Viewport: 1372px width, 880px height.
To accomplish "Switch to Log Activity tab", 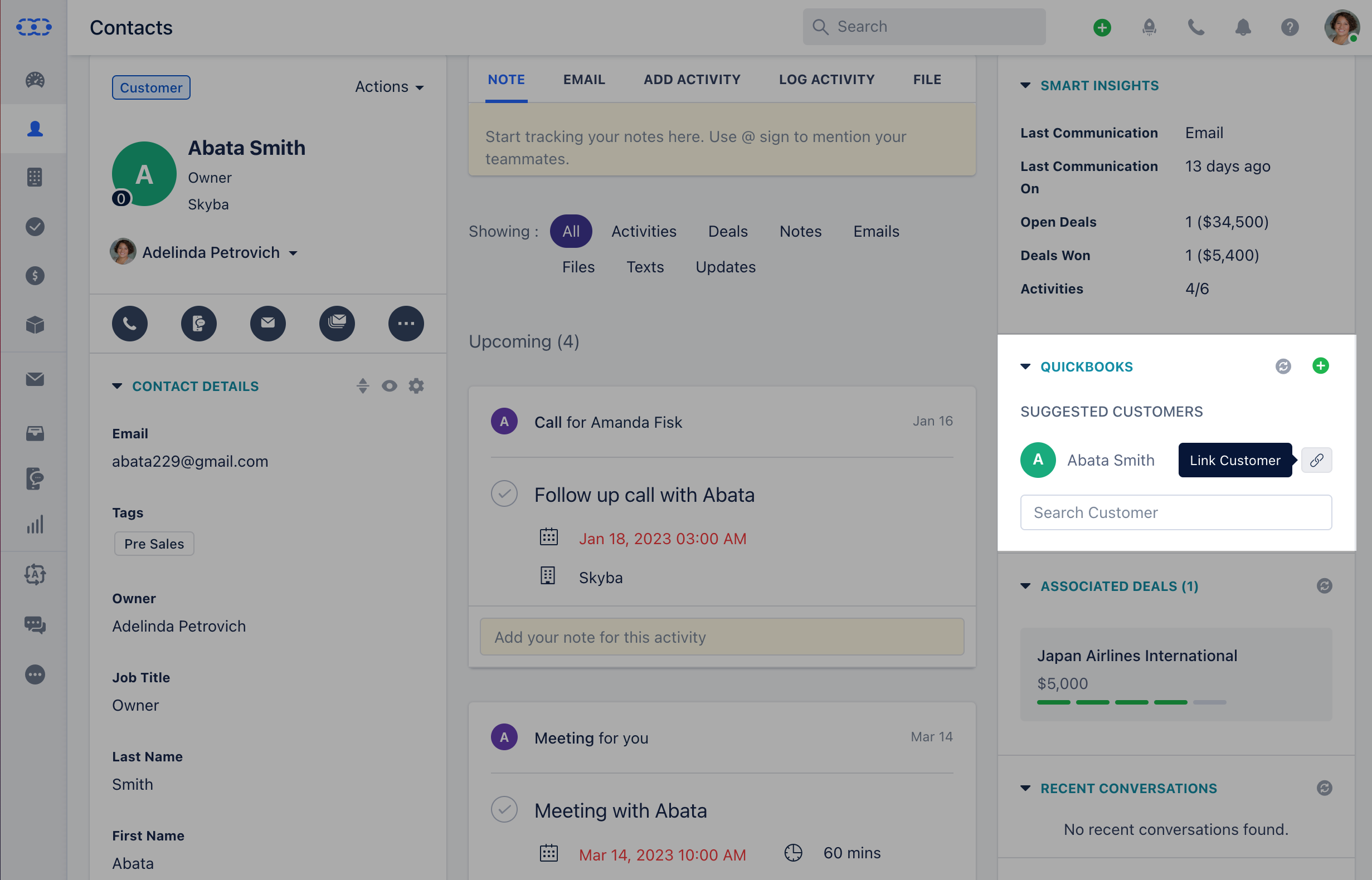I will 826,80.
